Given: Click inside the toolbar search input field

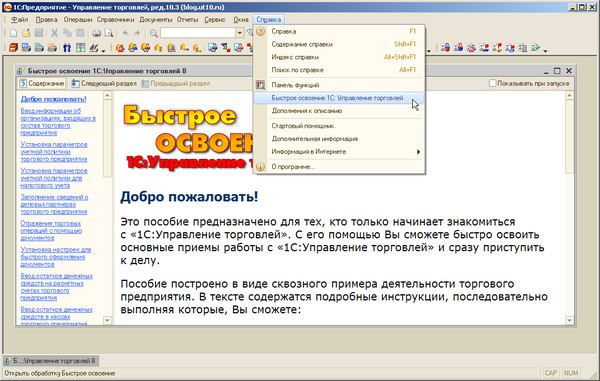Looking at the screenshot, I should (x=198, y=33).
